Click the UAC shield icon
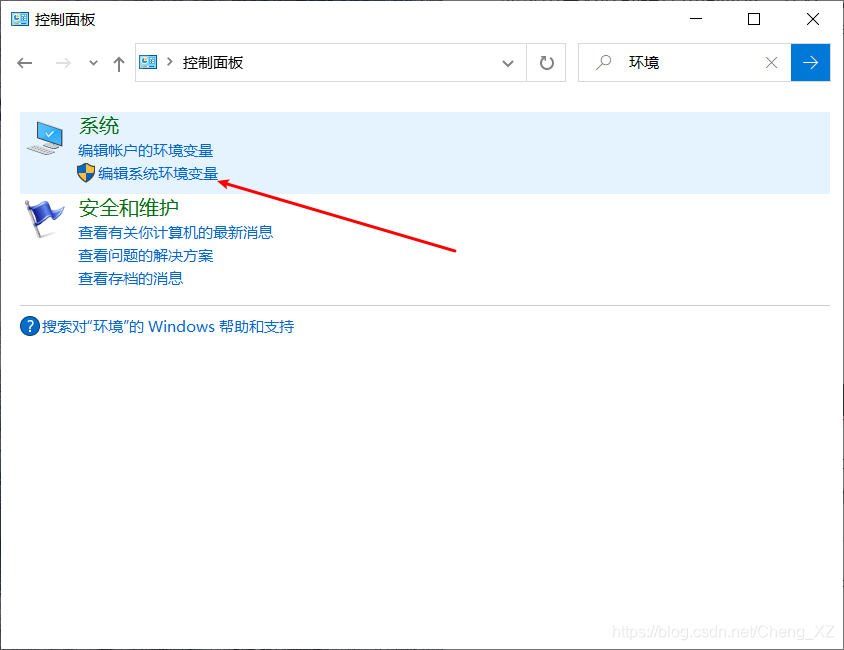Image resolution: width=844 pixels, height=650 pixels. point(86,173)
